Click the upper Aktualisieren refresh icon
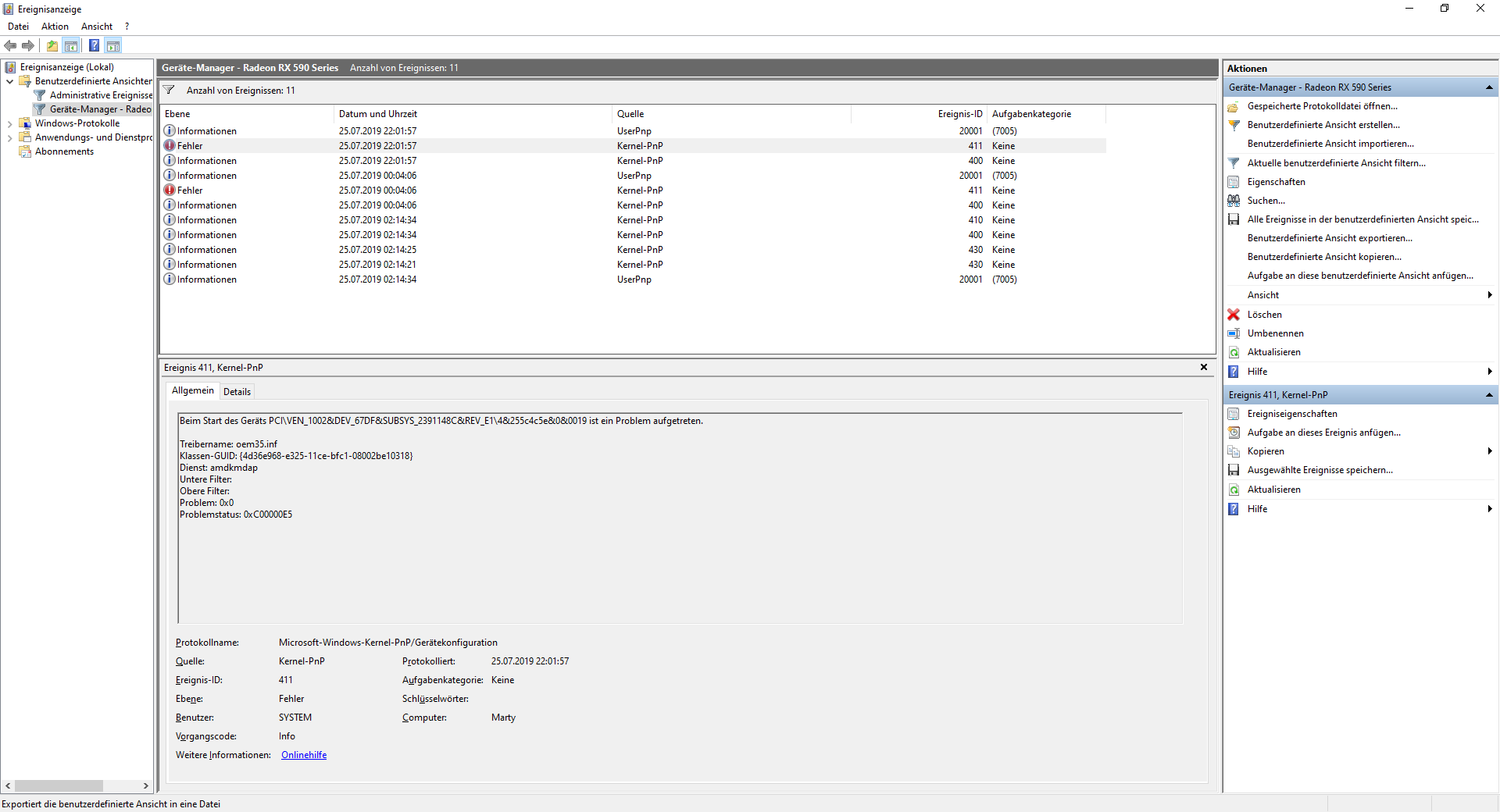 [1234, 352]
